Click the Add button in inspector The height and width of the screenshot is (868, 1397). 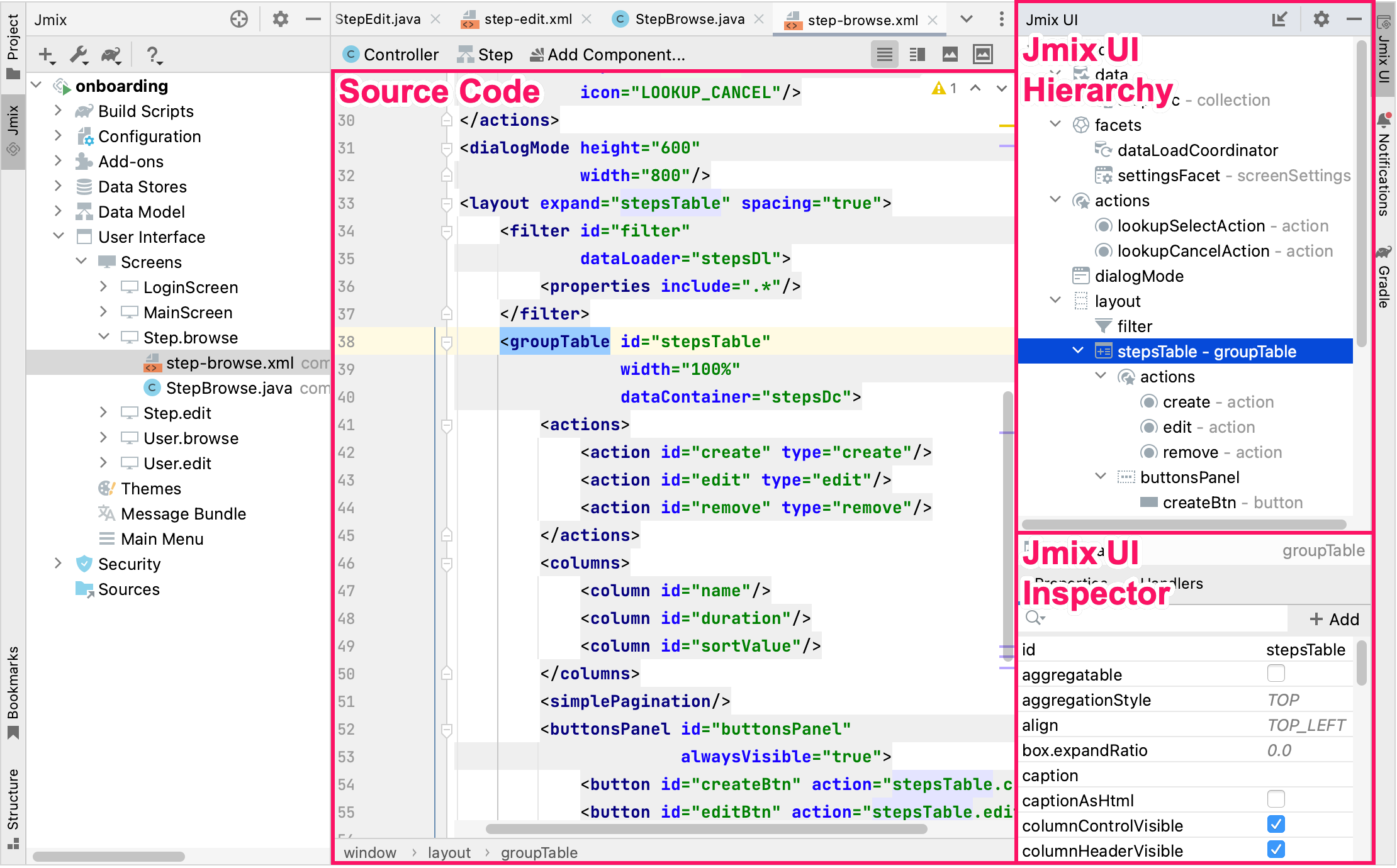[x=1334, y=620]
